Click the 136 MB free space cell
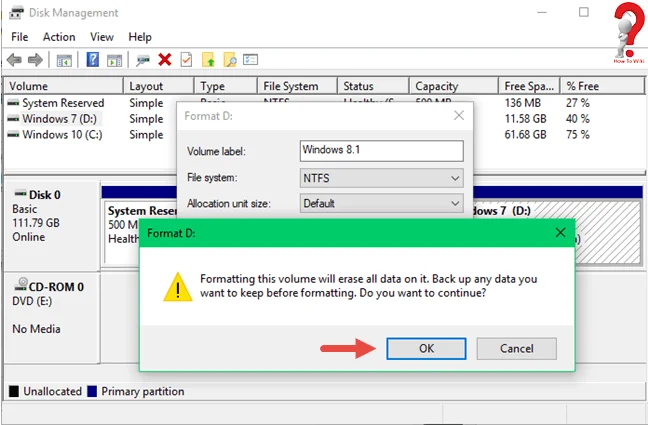 coord(522,103)
